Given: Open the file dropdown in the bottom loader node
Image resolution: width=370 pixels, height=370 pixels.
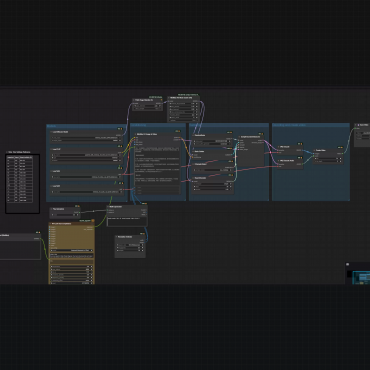Looking at the screenshot, I should (87, 192).
